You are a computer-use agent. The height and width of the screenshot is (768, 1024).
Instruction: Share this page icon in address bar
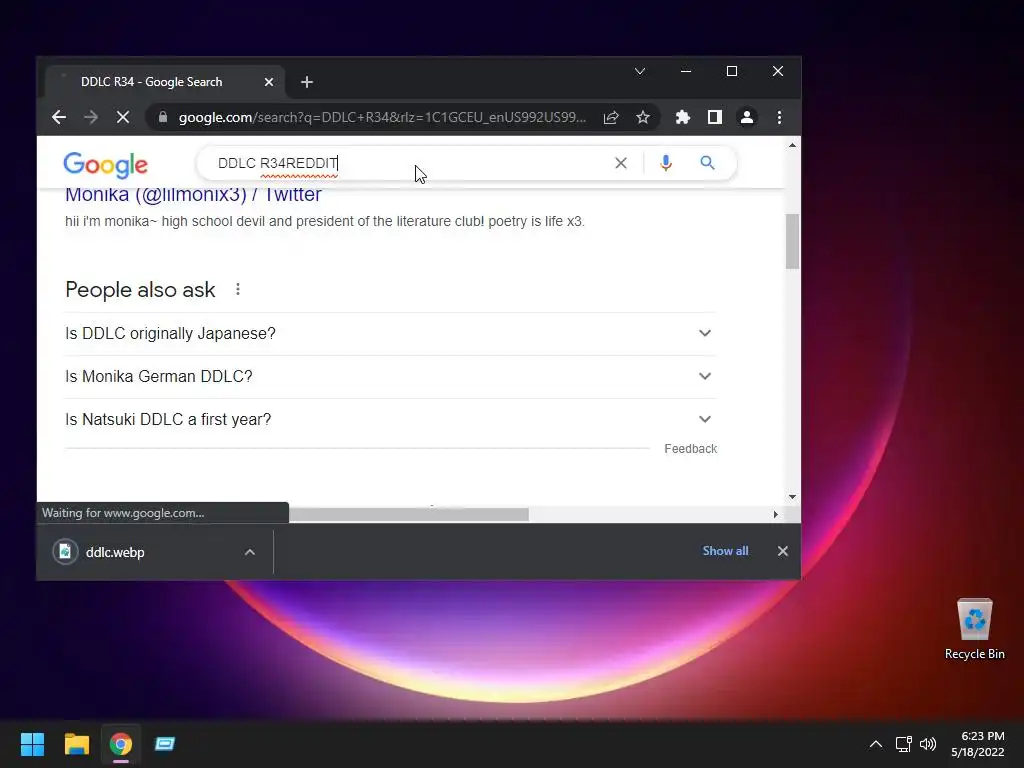pos(611,118)
